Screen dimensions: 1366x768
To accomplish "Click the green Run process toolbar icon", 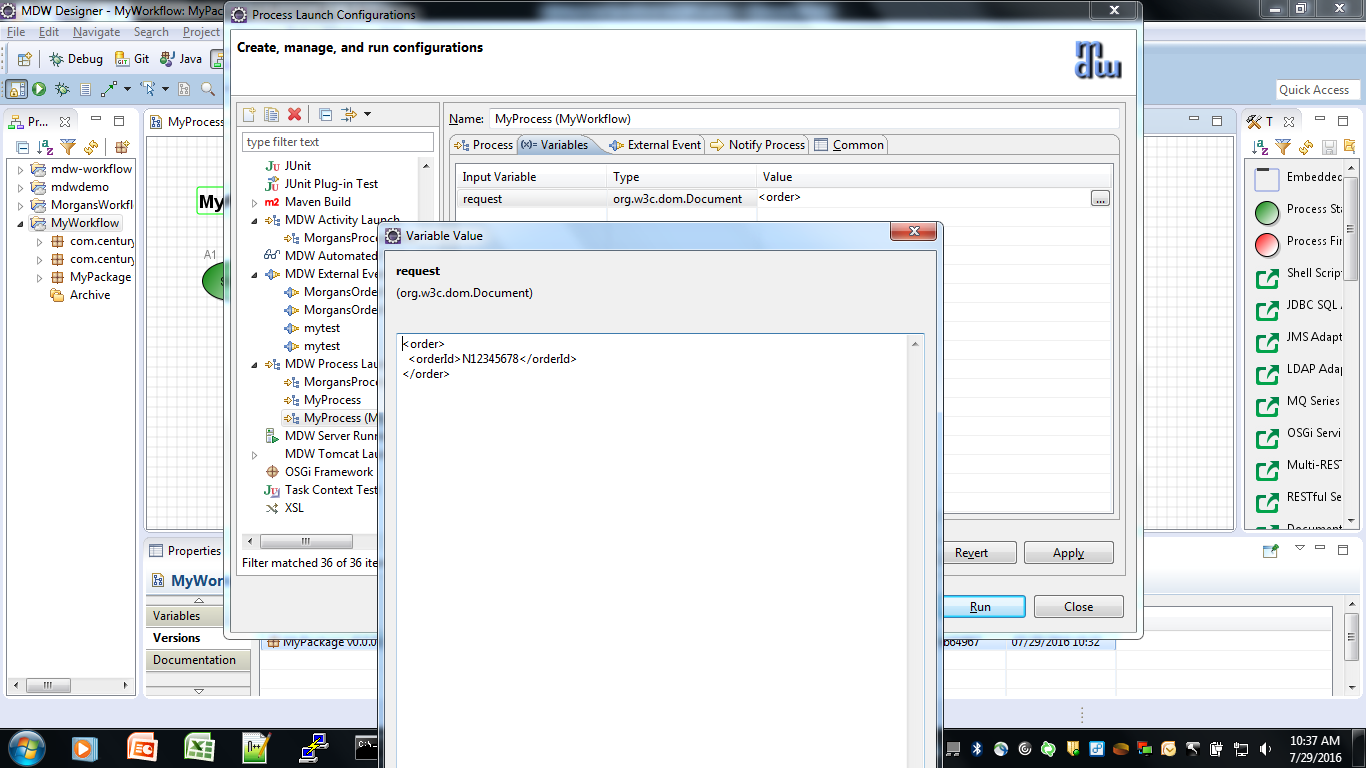I will coord(39,89).
